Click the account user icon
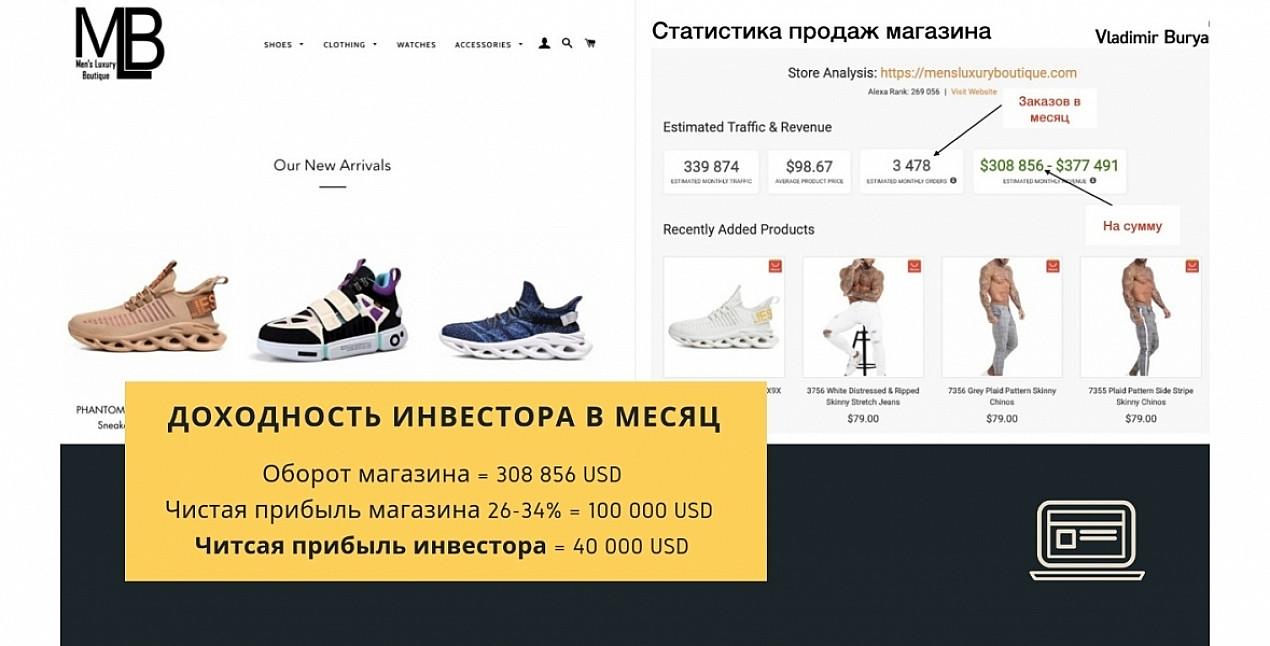The image size is (1270, 646). (x=544, y=44)
